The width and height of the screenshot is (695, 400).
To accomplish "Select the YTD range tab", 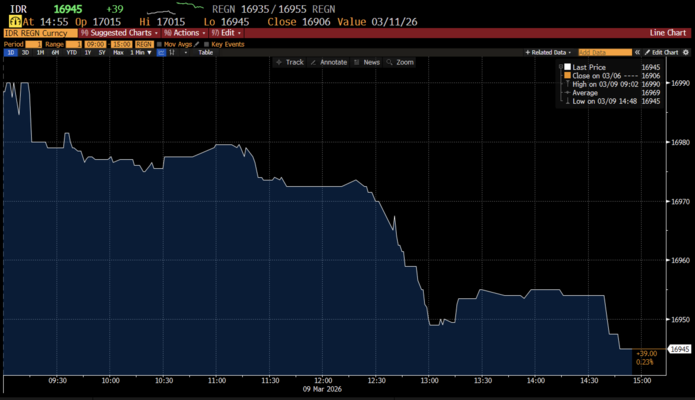I will pos(72,52).
